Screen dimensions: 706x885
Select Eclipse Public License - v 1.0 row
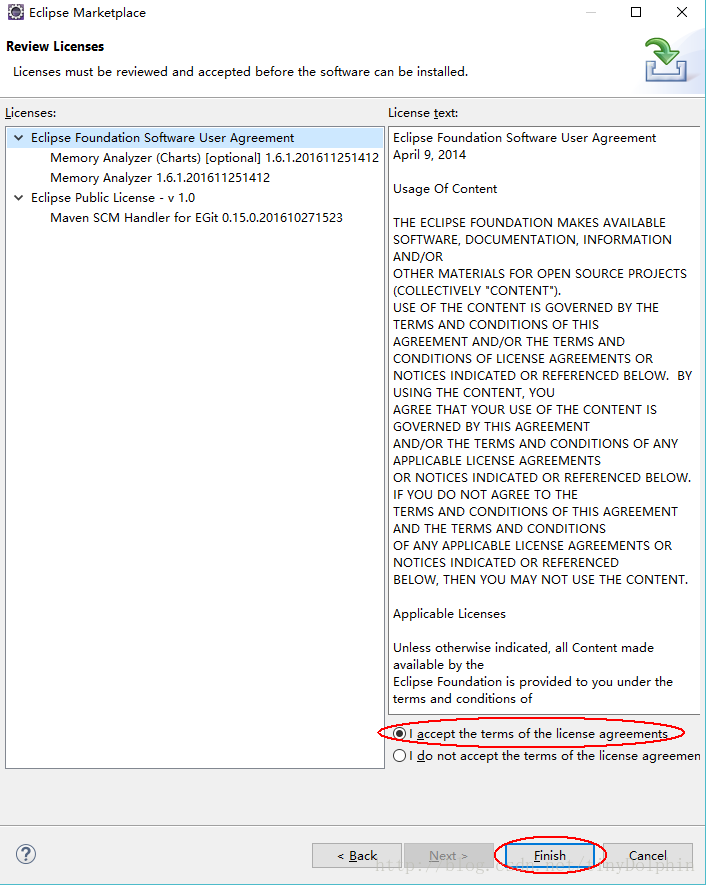point(113,198)
